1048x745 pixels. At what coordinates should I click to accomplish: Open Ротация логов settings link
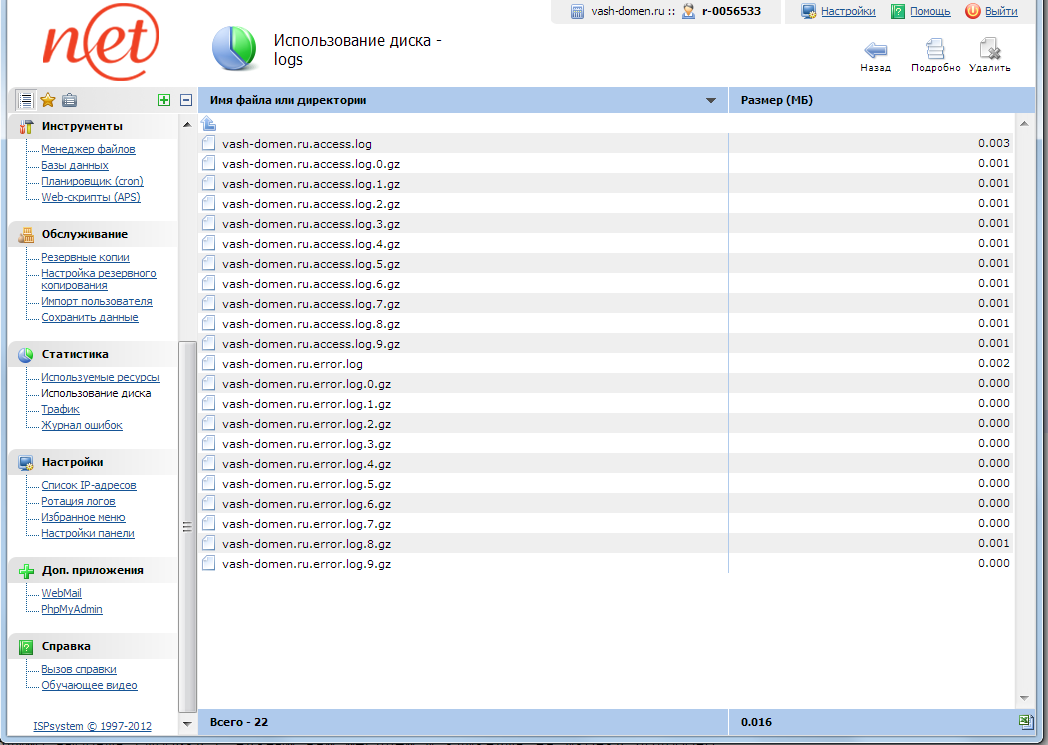pos(78,501)
